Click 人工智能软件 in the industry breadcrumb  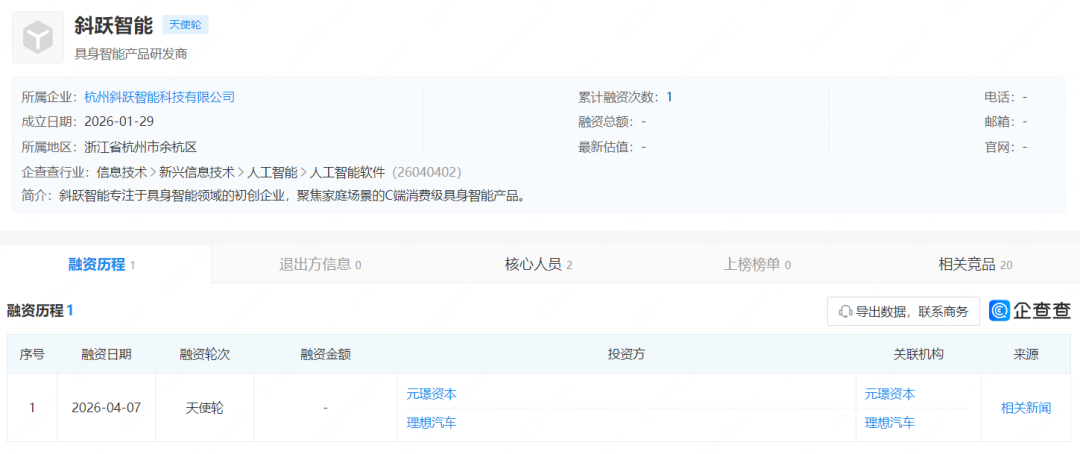348,172
